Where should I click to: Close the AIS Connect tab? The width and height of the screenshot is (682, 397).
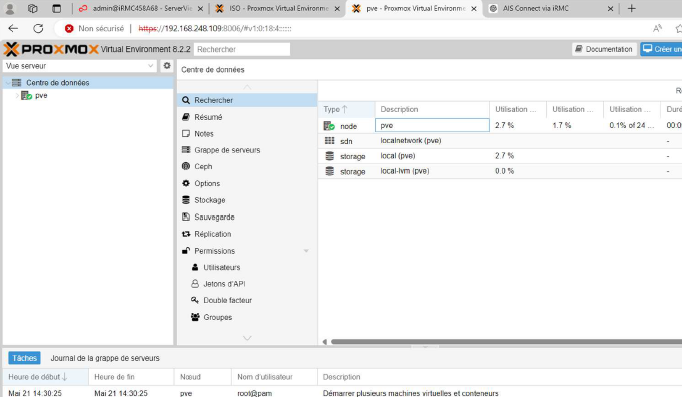pyautogui.click(x=610, y=9)
